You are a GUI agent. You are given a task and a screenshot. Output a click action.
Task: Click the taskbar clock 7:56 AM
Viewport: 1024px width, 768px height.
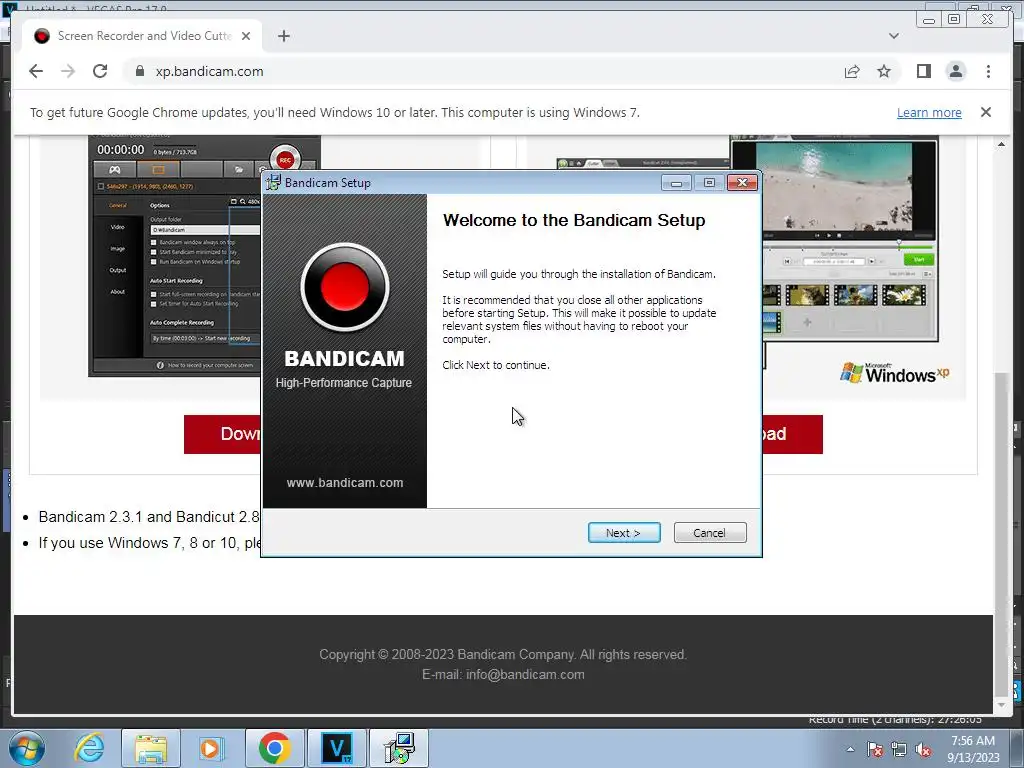click(972, 741)
